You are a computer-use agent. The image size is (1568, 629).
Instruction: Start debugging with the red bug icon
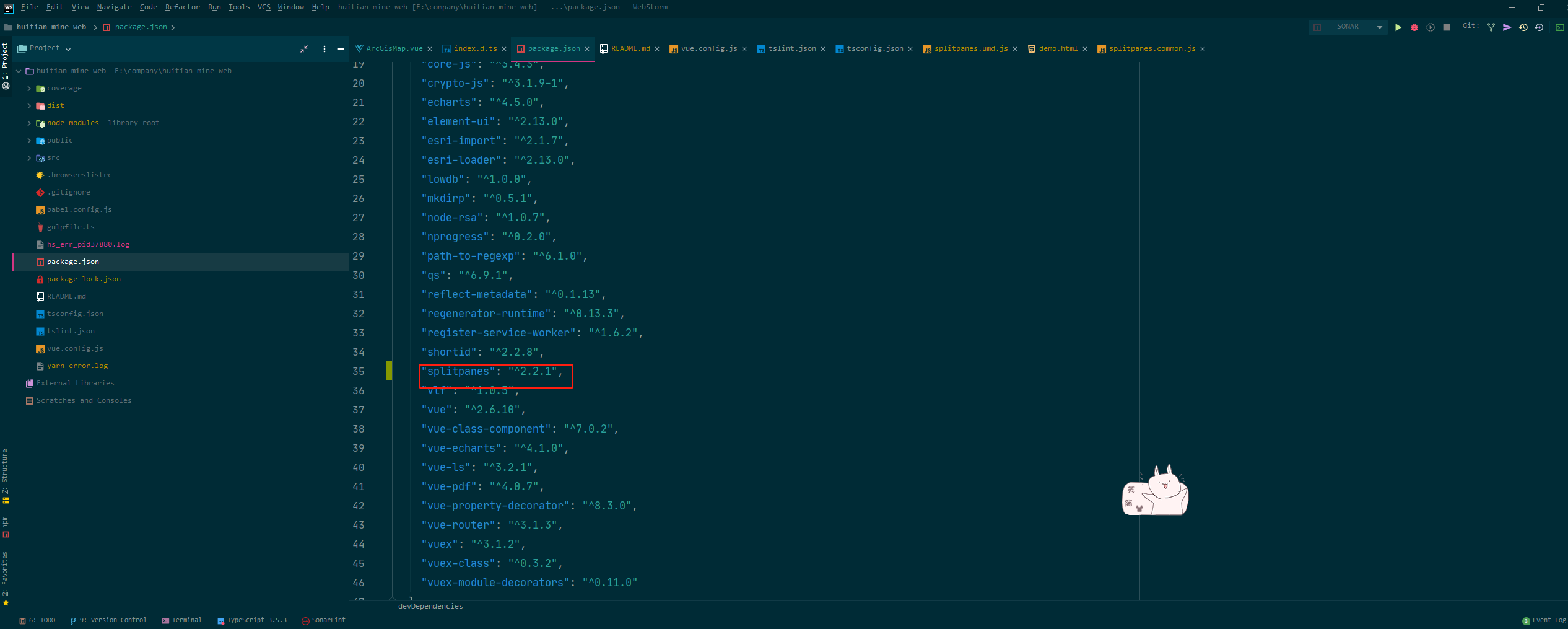(x=1414, y=27)
